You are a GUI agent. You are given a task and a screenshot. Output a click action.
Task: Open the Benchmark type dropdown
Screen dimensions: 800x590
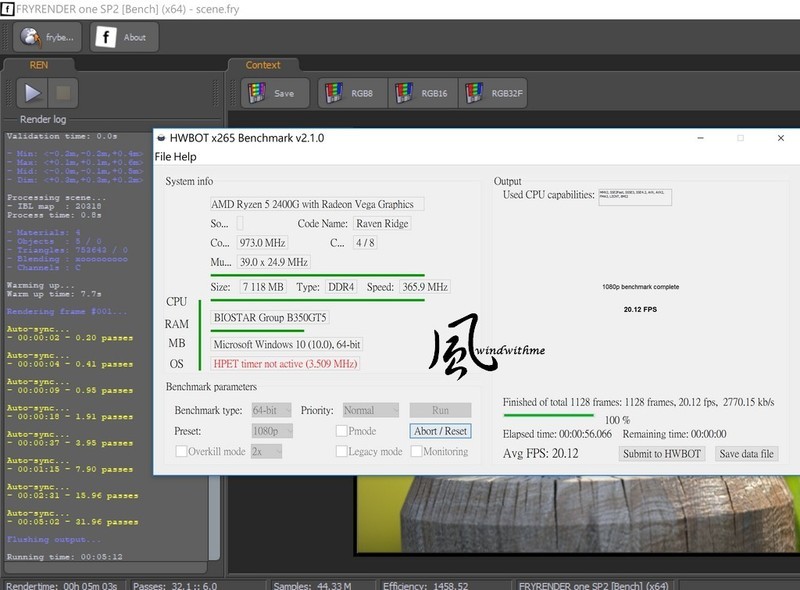coord(270,408)
